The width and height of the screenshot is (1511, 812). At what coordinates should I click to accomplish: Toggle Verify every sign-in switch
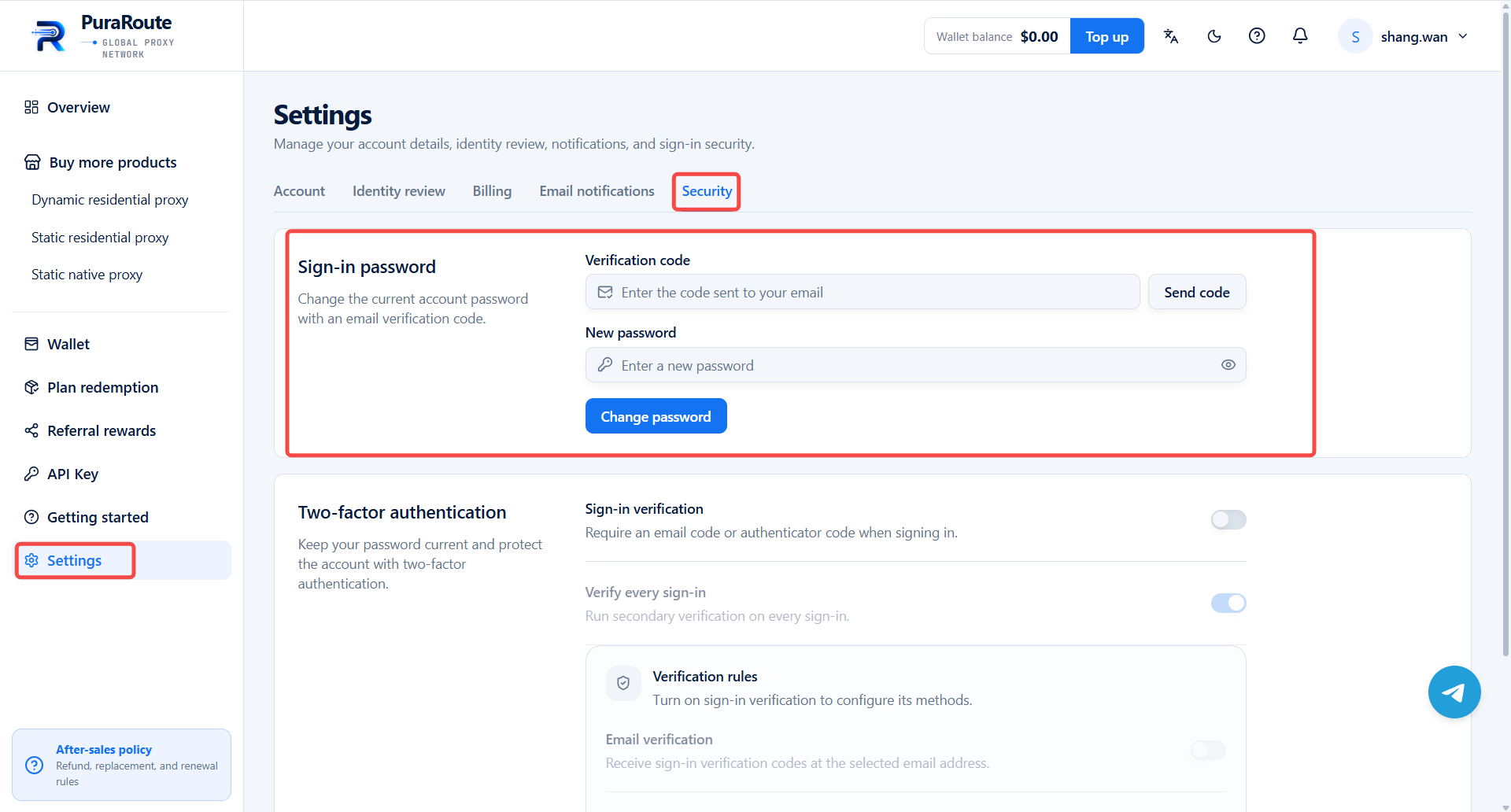pyautogui.click(x=1228, y=603)
